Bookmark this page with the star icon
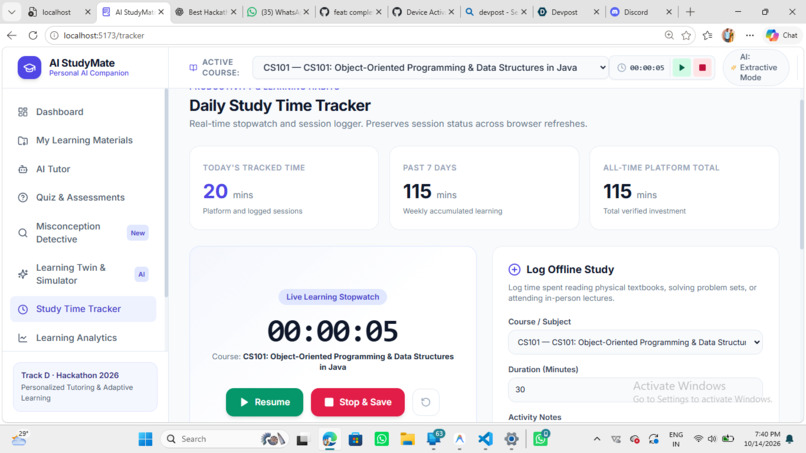 [x=686, y=35]
